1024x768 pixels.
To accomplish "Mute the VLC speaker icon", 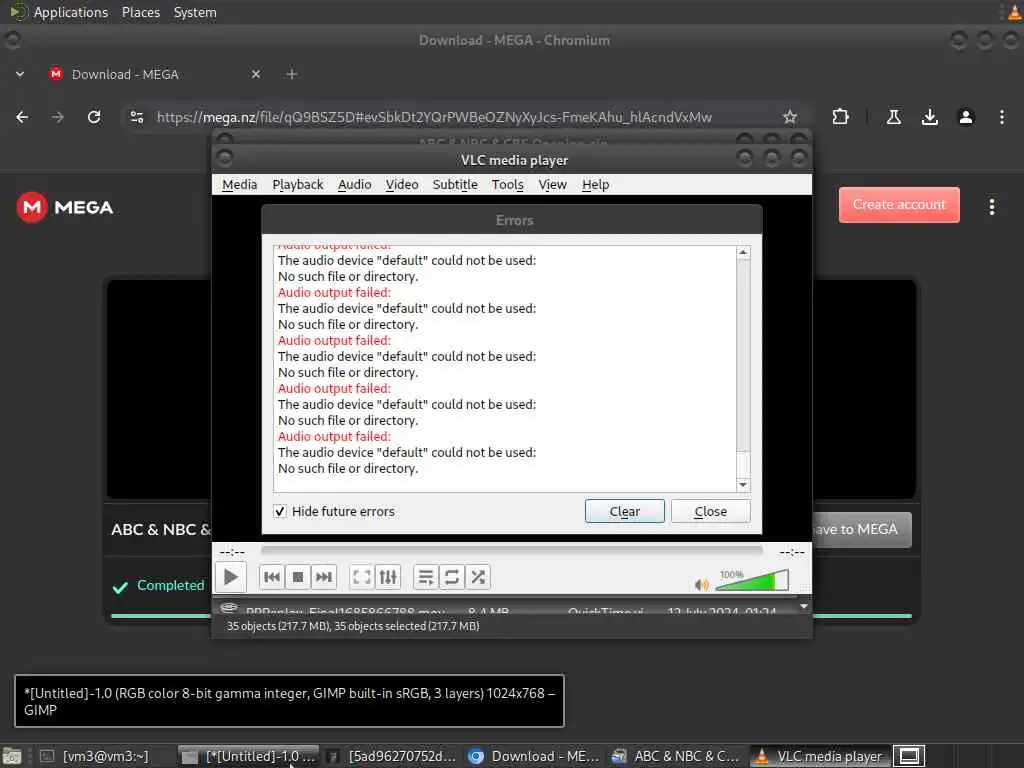I will coord(702,584).
